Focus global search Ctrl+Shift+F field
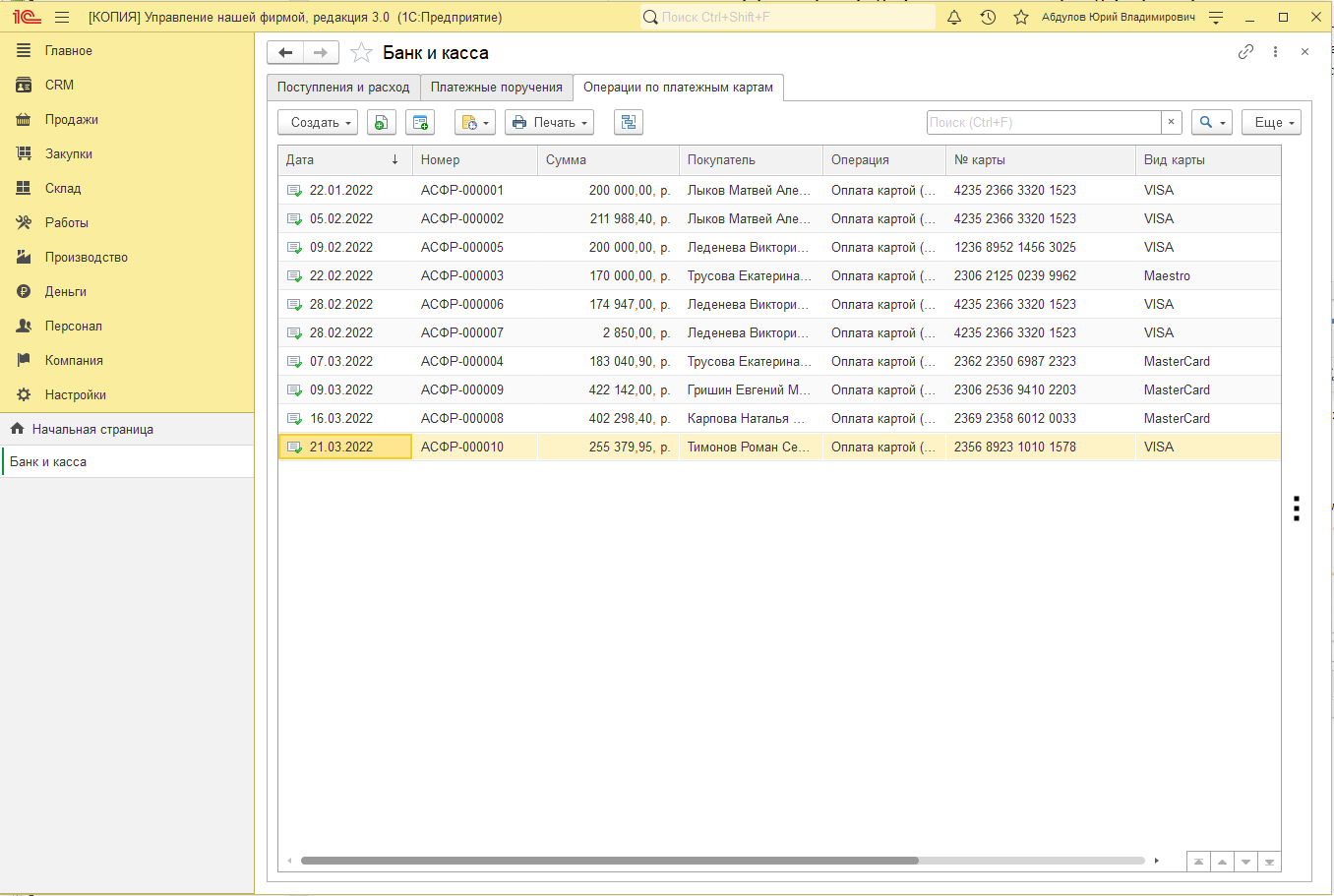 [x=788, y=17]
